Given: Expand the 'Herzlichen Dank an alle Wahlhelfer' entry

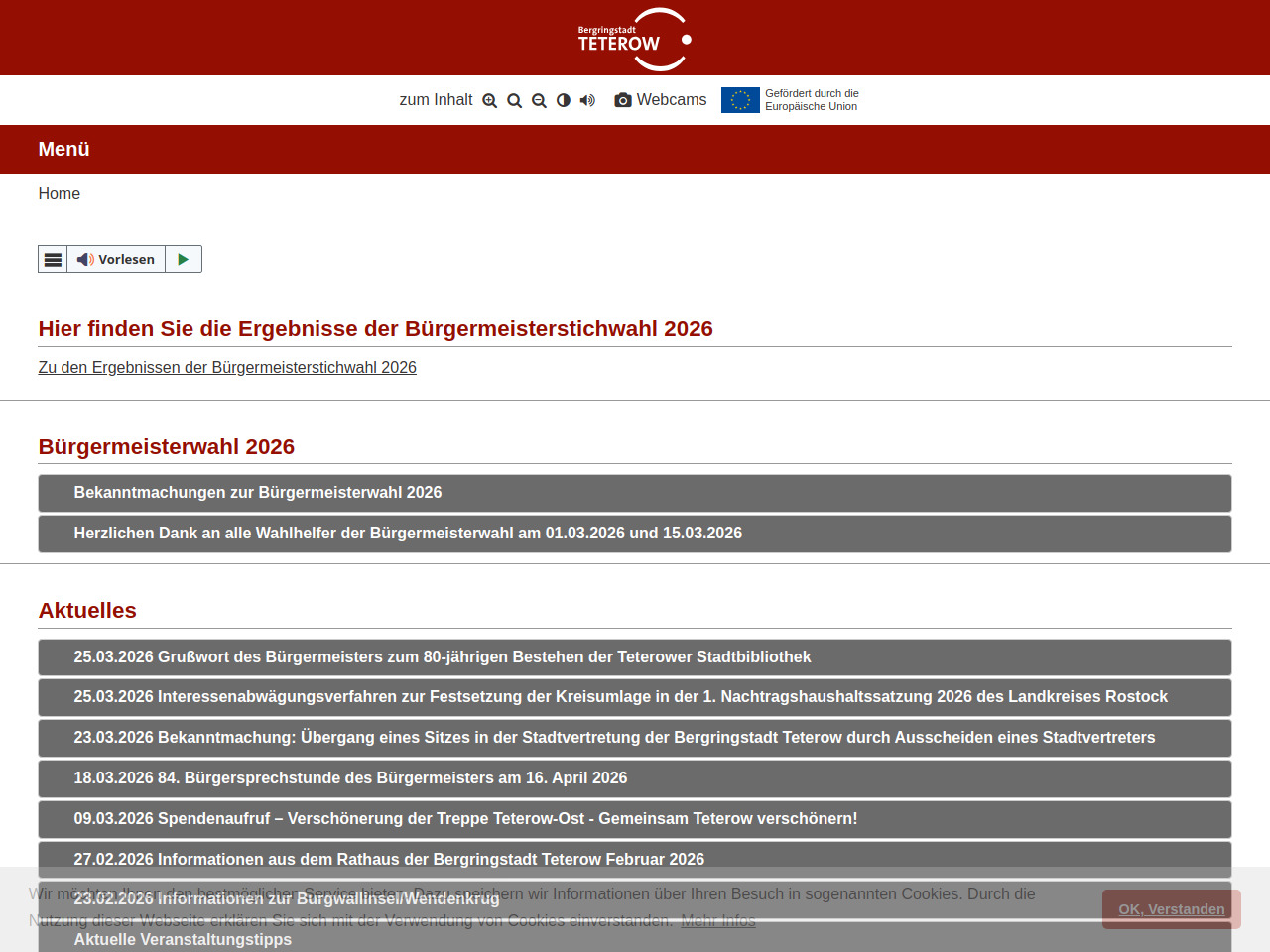Looking at the screenshot, I should pos(408,534).
